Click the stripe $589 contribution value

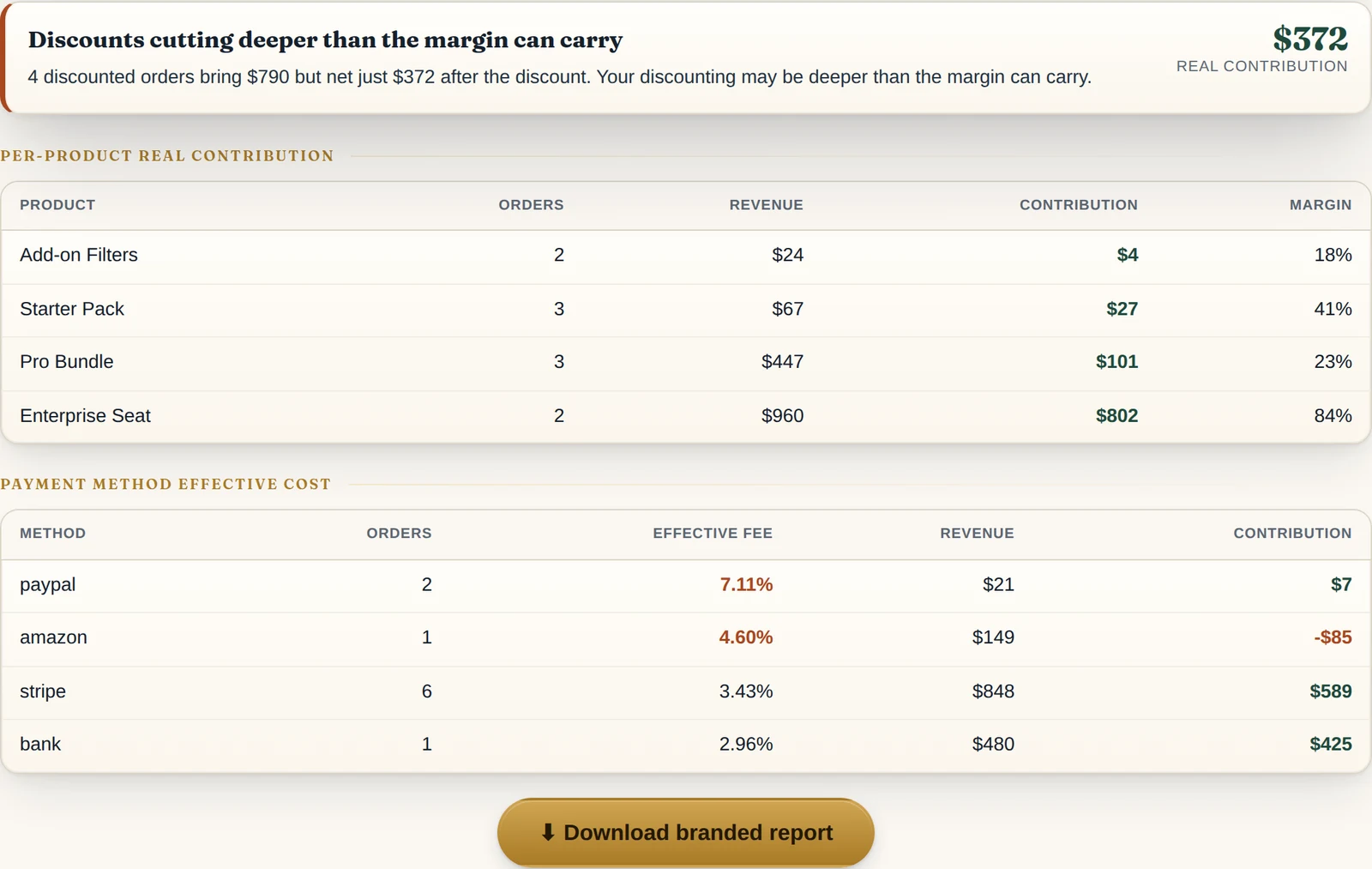point(1331,691)
